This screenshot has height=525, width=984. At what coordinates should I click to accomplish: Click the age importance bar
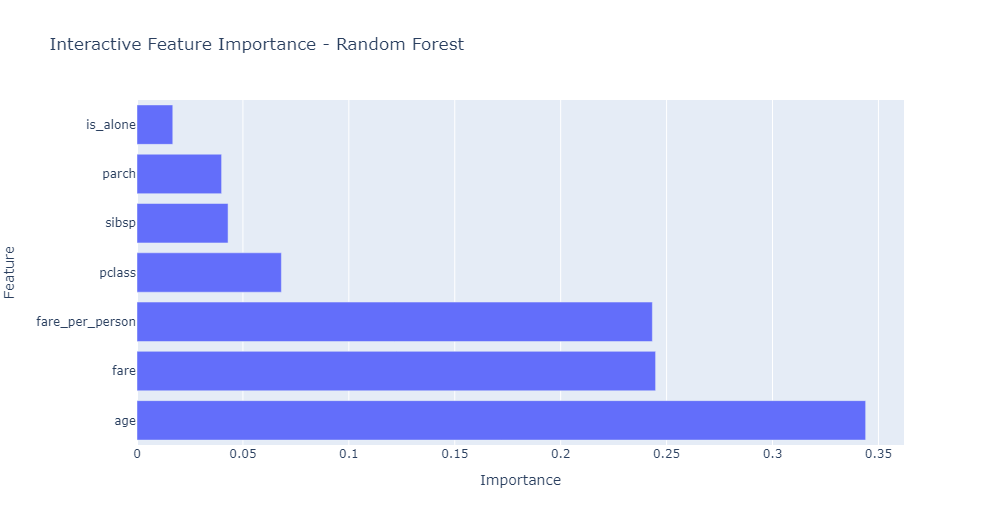click(501, 420)
